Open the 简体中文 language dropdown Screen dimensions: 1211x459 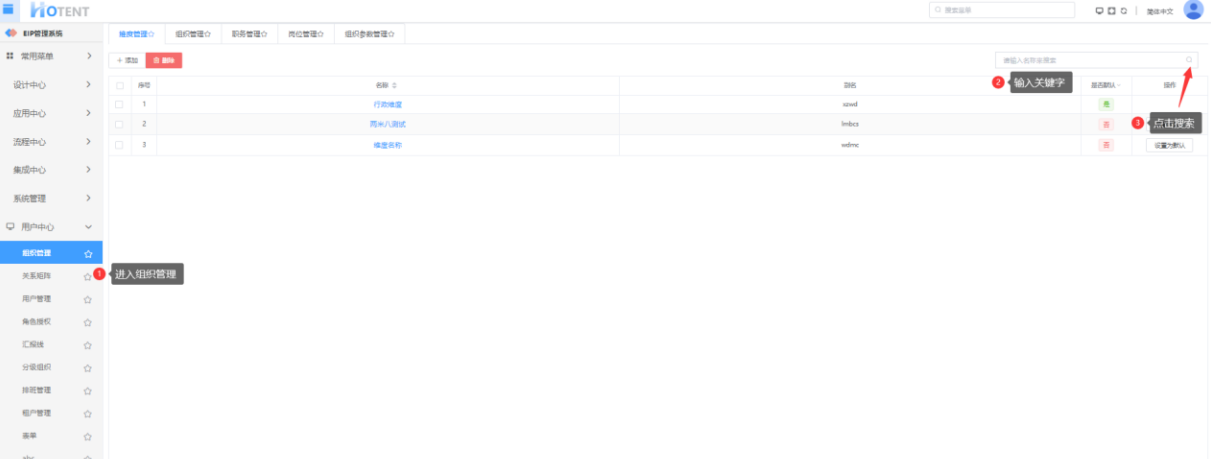1159,11
